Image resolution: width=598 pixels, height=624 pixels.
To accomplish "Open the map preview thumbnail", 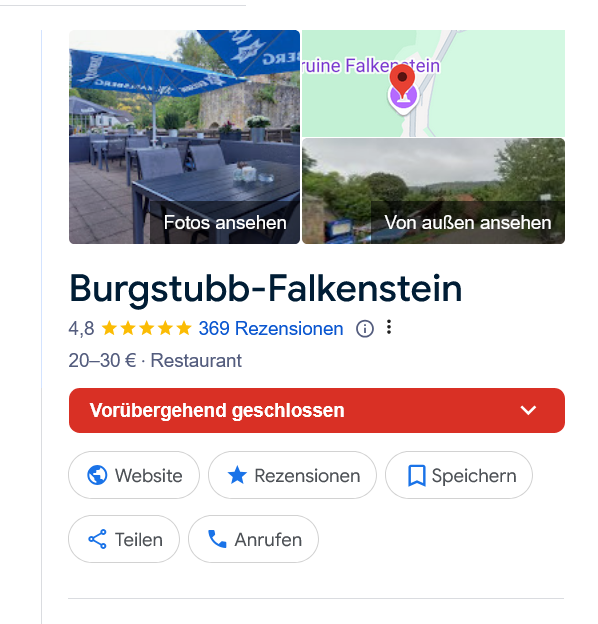I will coord(433,83).
